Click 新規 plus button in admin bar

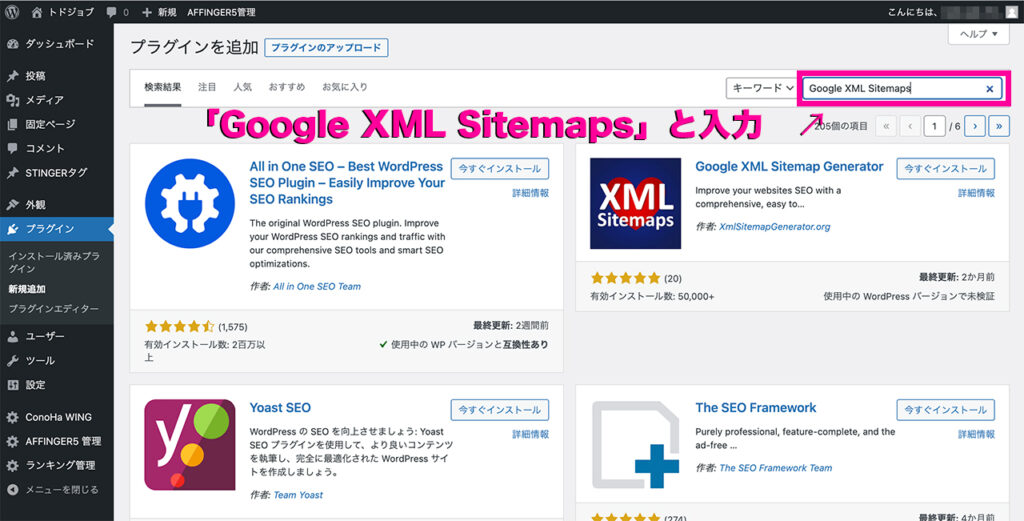pos(159,12)
